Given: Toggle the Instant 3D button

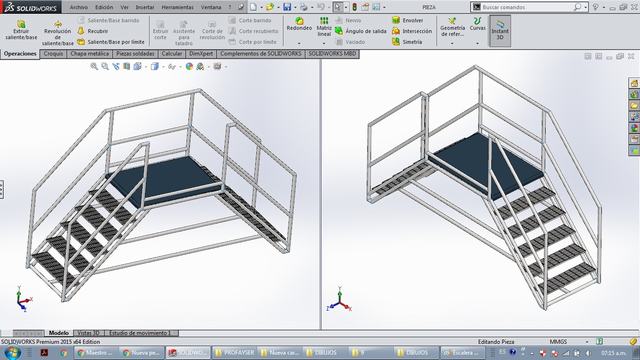Looking at the screenshot, I should 500,31.
